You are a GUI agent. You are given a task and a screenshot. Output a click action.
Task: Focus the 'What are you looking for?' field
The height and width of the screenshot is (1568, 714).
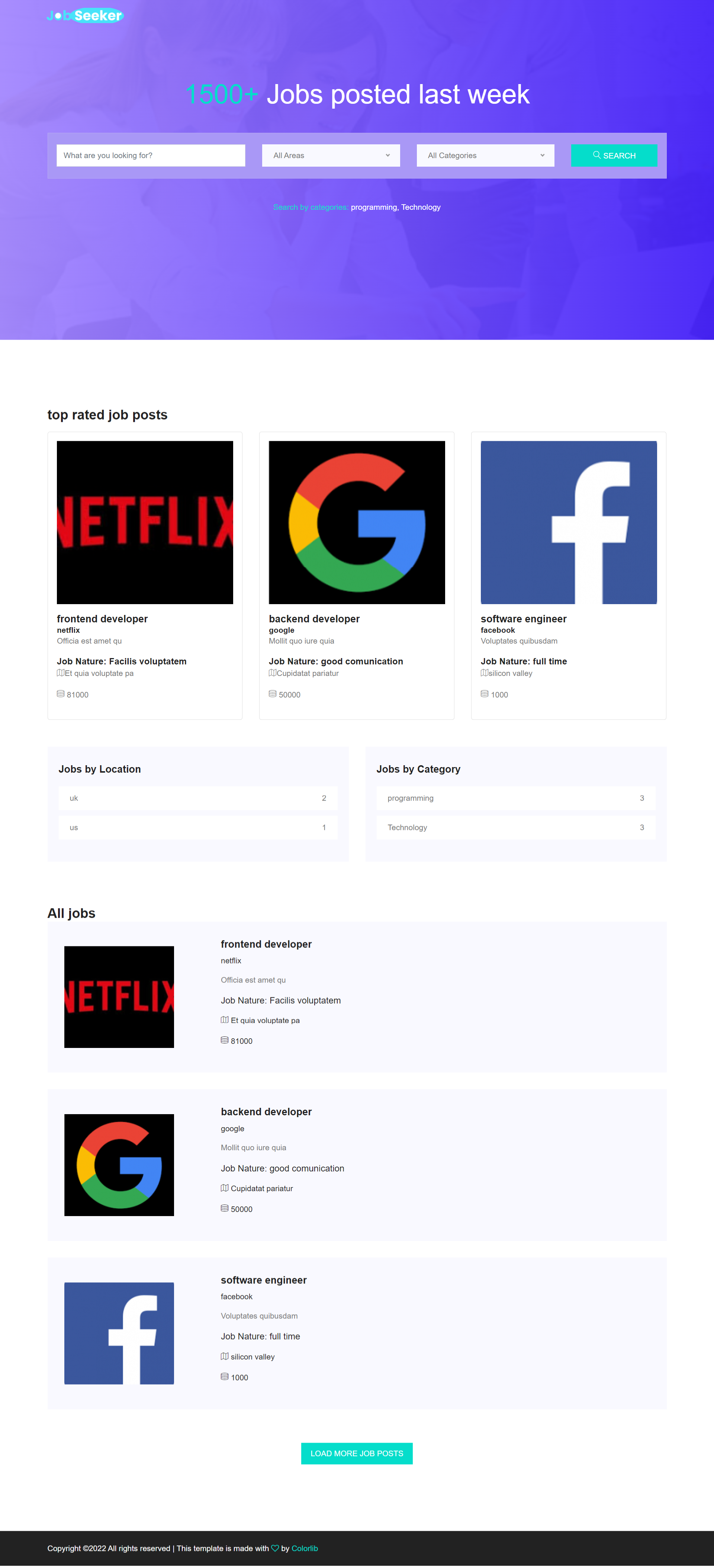[x=150, y=155]
